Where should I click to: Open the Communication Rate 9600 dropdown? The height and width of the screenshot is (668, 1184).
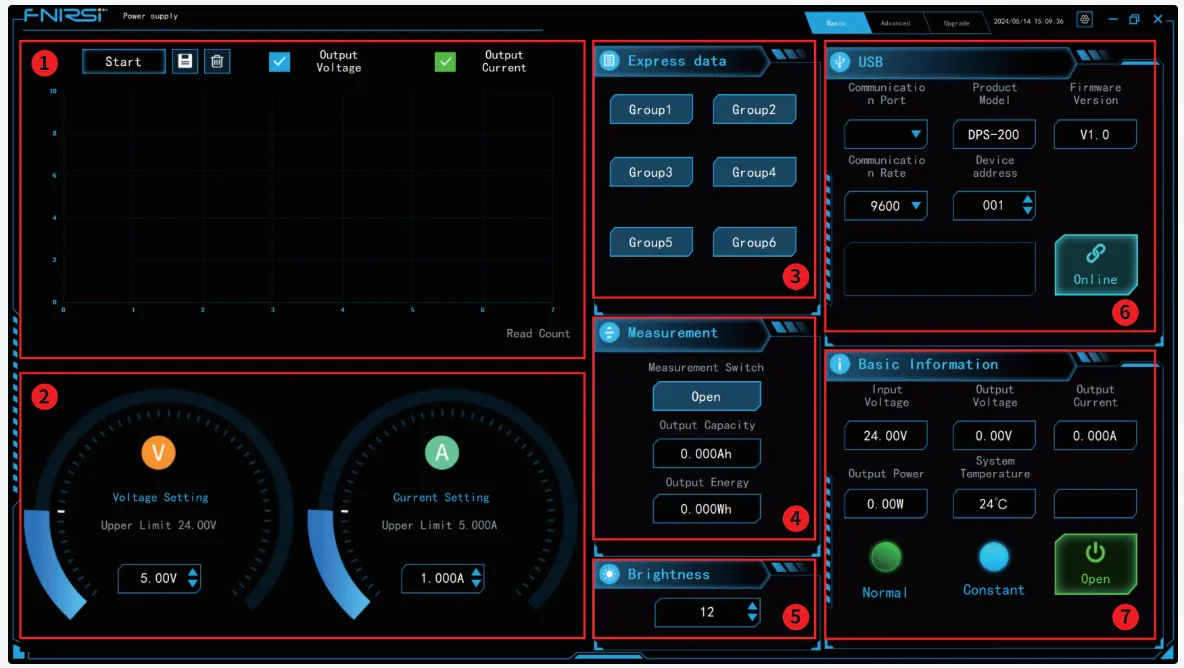886,206
